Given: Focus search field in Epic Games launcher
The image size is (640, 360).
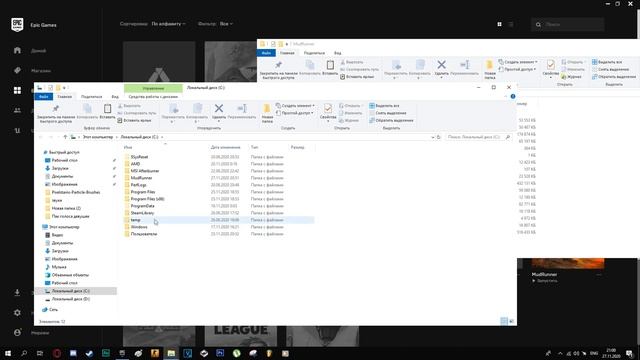Looking at the screenshot, I should click(568, 24).
